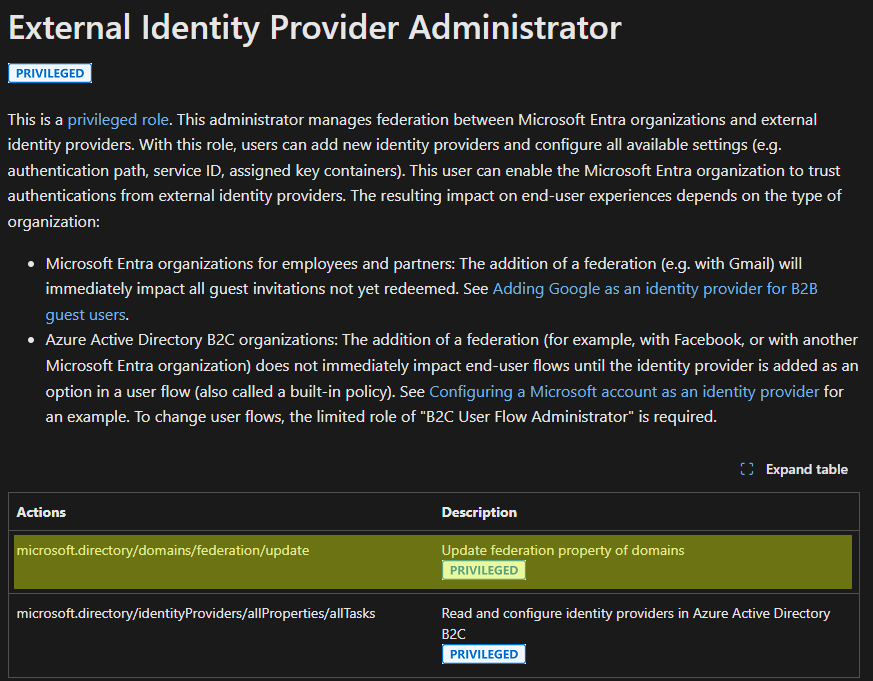Click the Actions column header

(x=41, y=512)
